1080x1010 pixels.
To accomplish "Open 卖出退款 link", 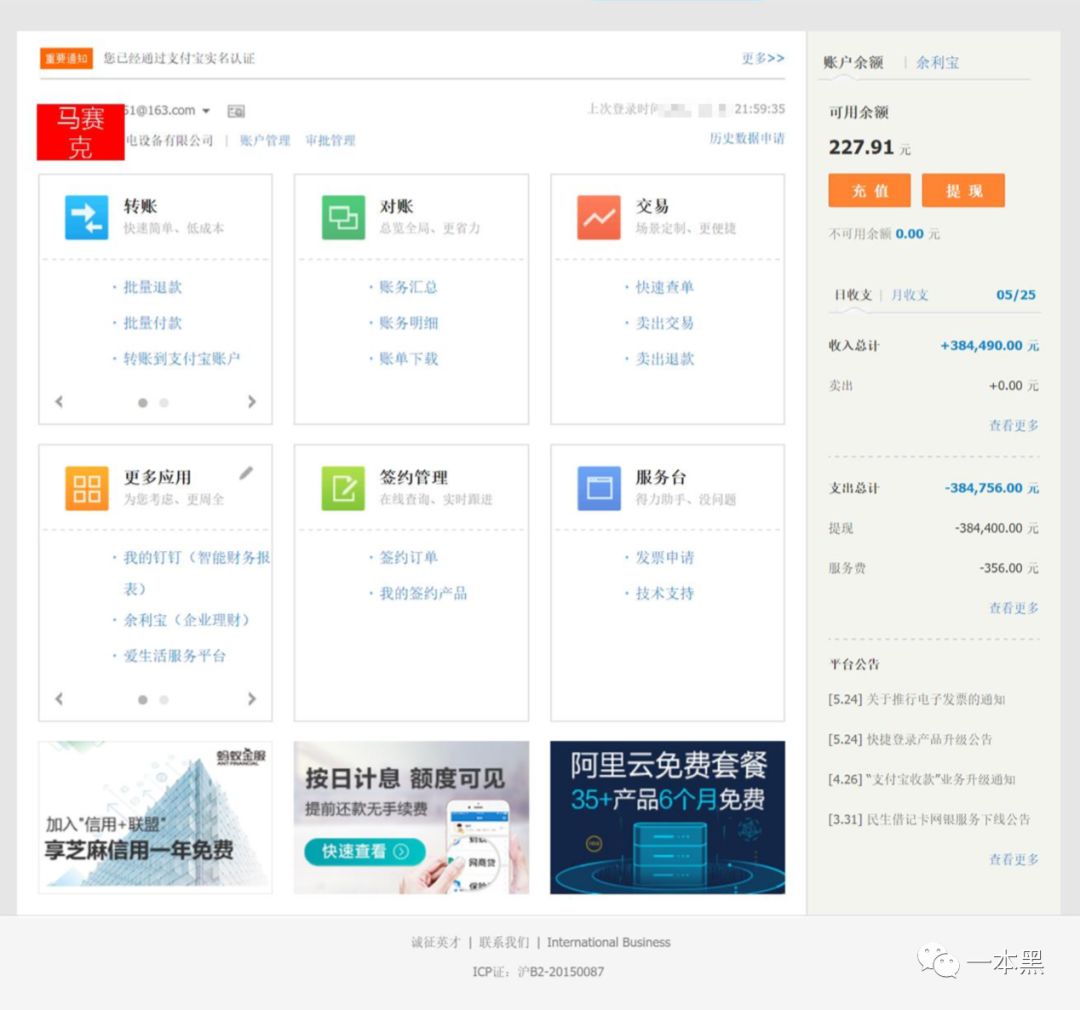I will click(664, 359).
